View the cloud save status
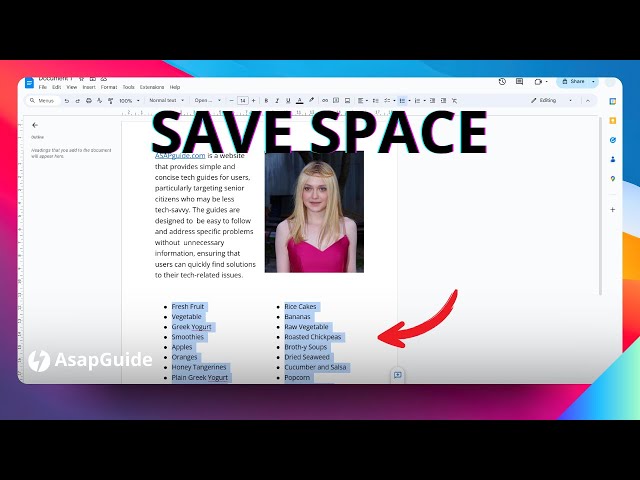Viewport: 640px width, 480px height. tap(104, 78)
